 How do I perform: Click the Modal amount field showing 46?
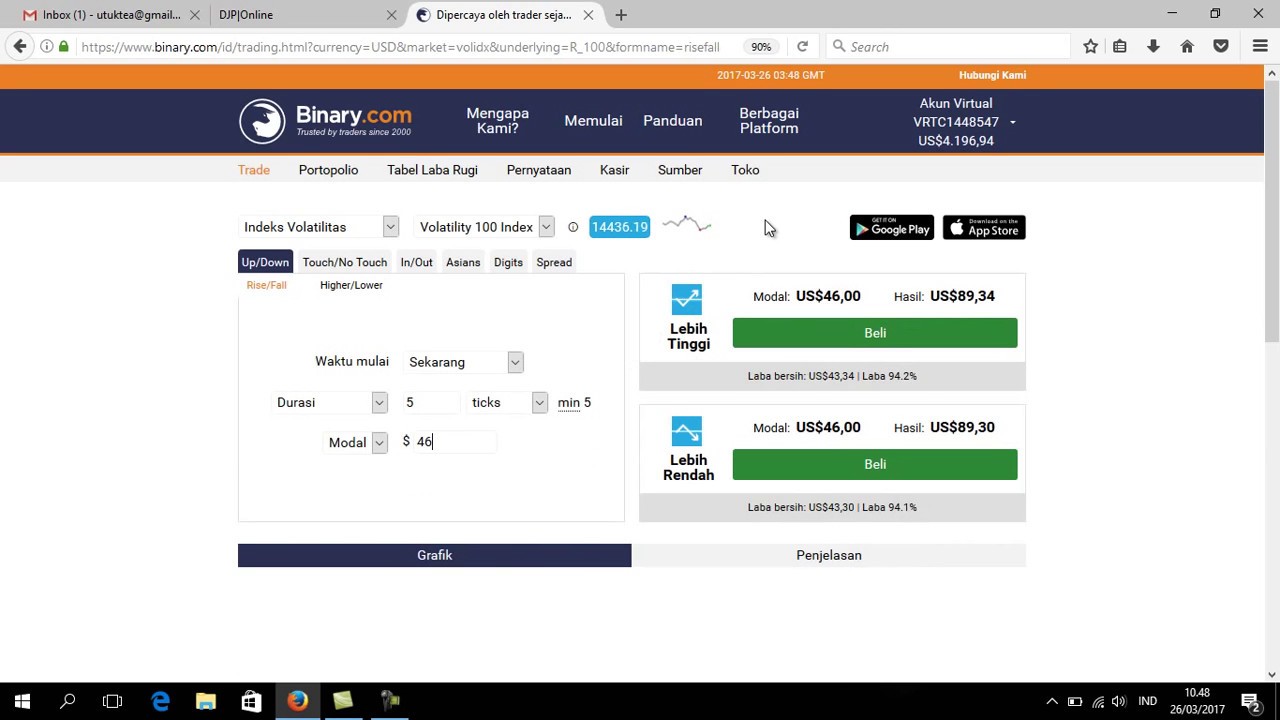point(455,442)
